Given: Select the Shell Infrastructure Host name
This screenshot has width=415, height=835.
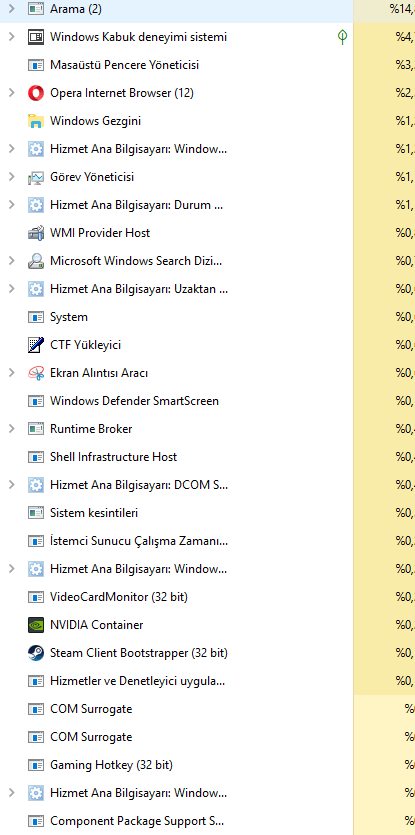Looking at the screenshot, I should tap(113, 457).
